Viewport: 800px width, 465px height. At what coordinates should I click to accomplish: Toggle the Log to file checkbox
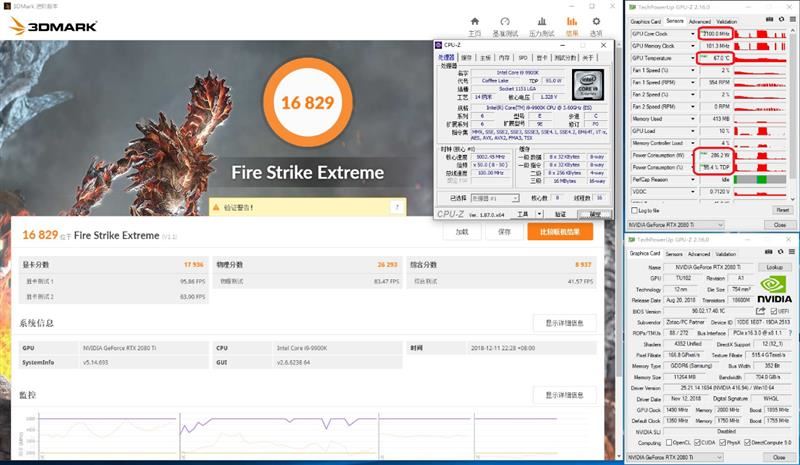point(635,210)
